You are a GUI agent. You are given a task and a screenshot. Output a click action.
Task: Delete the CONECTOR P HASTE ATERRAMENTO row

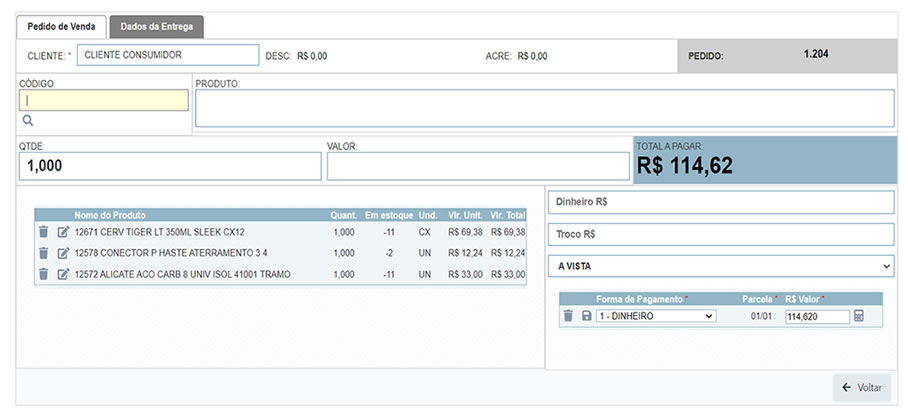pyautogui.click(x=43, y=253)
